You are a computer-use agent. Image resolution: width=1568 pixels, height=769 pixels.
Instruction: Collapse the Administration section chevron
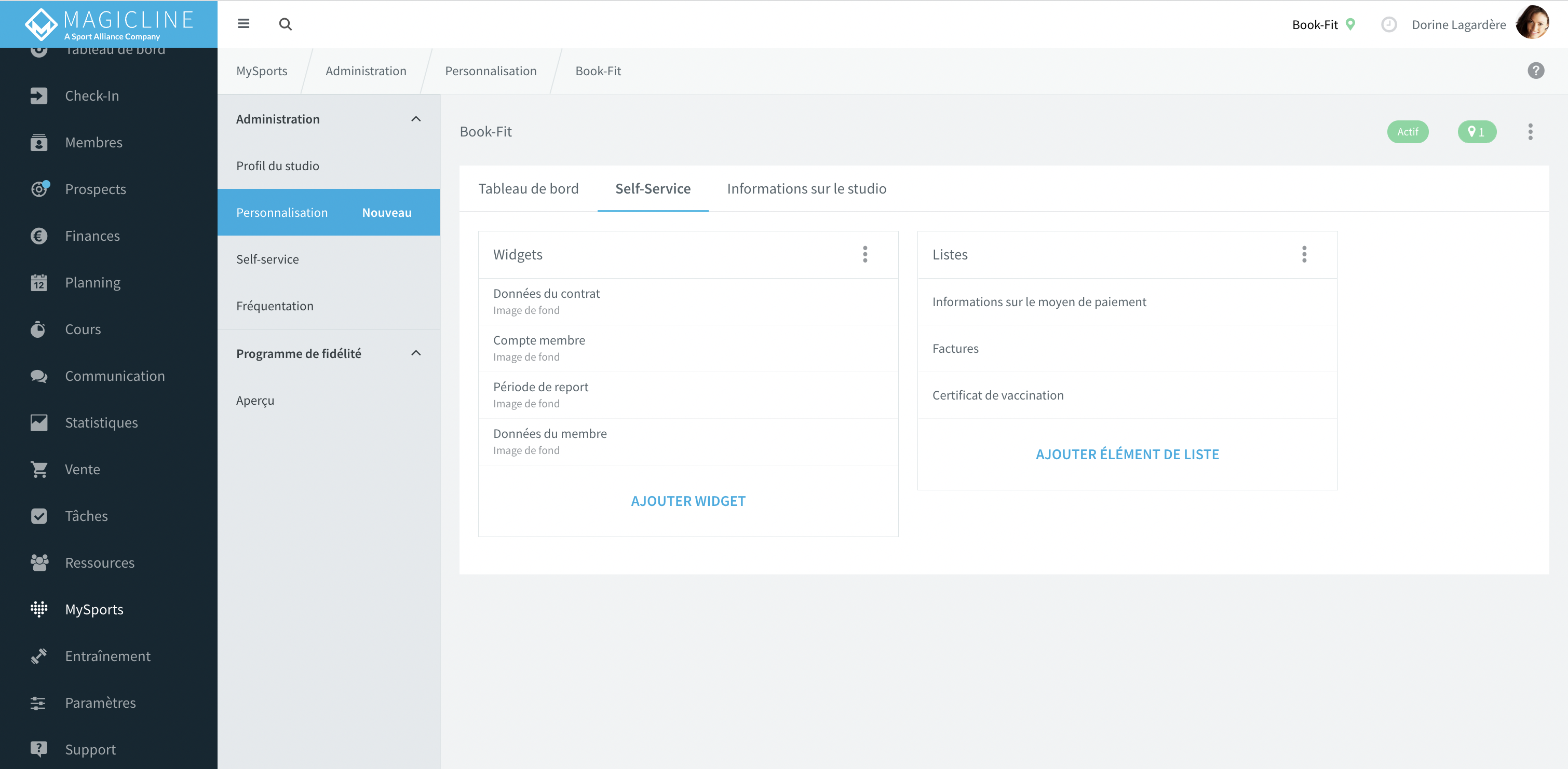tap(416, 119)
